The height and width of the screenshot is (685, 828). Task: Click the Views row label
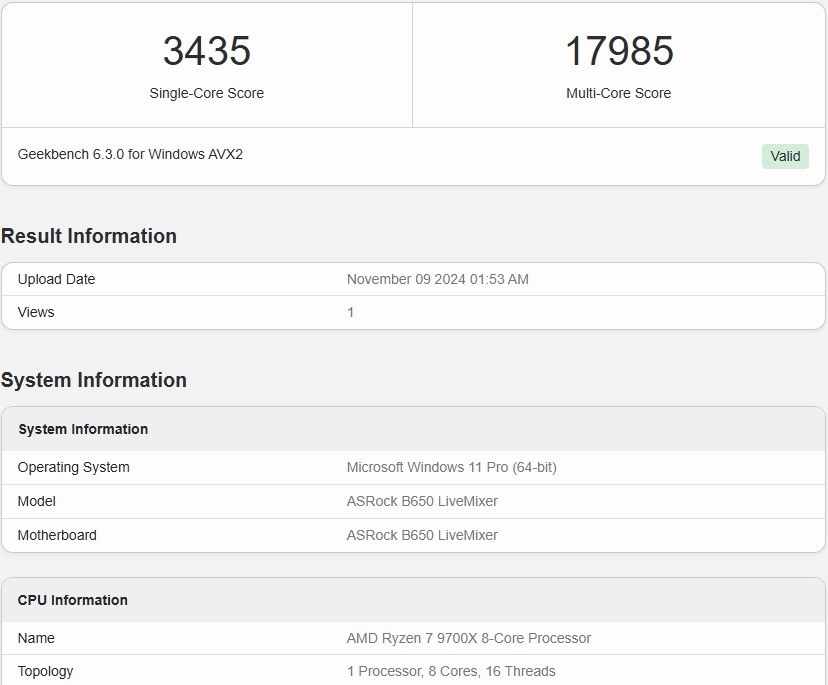pos(36,312)
